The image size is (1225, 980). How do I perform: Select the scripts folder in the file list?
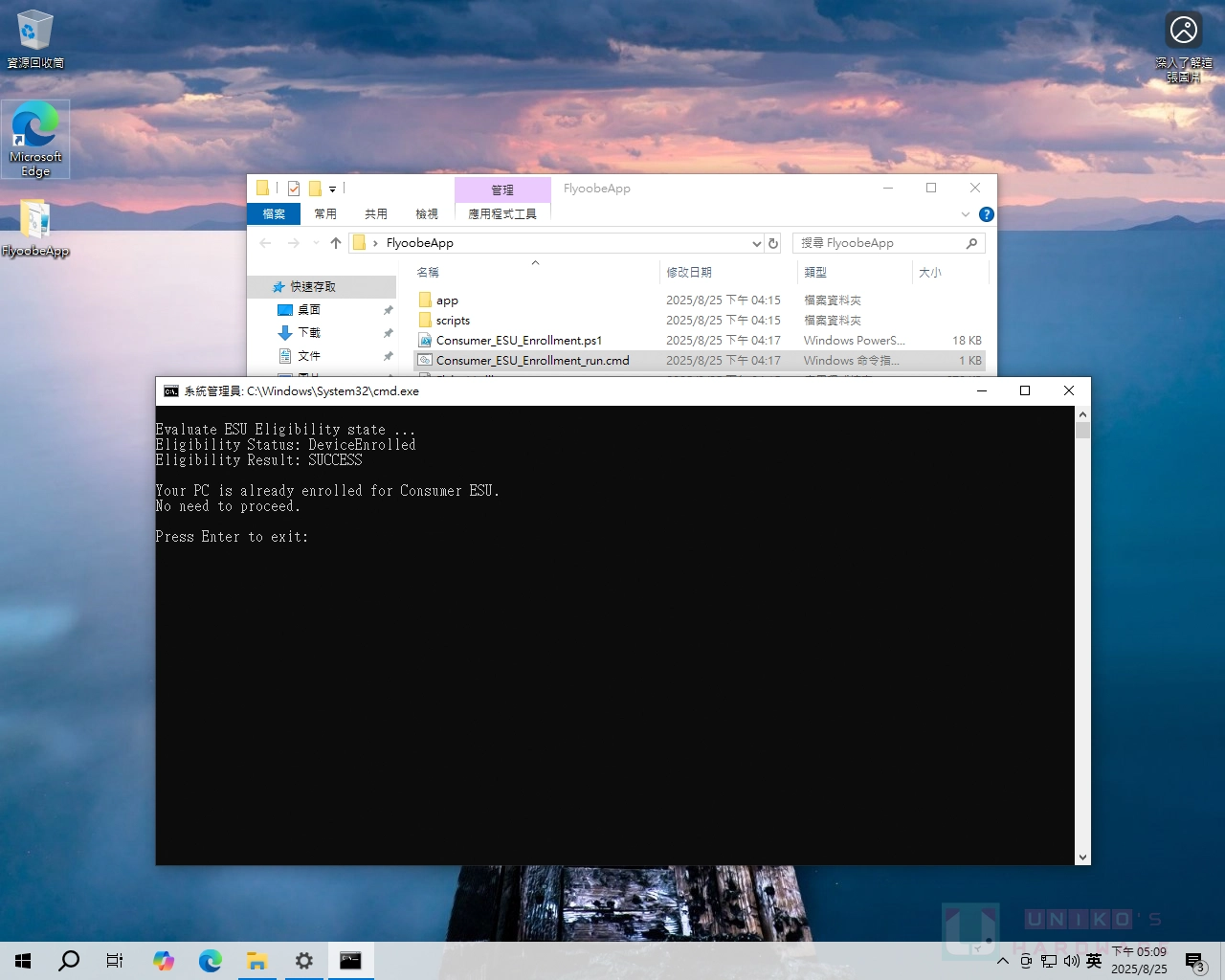click(700, 321)
